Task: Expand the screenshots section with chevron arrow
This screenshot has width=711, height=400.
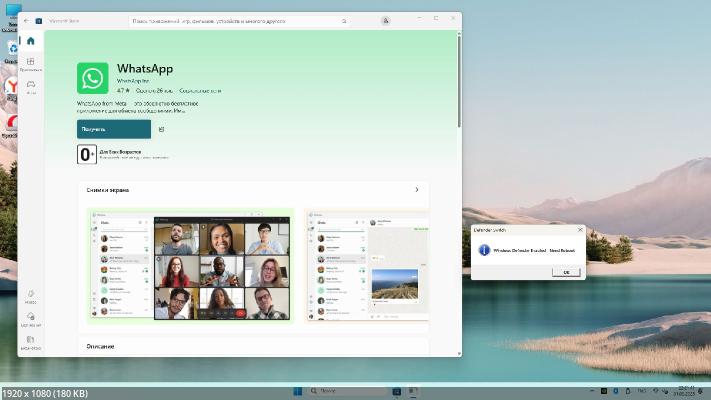Action: point(416,189)
